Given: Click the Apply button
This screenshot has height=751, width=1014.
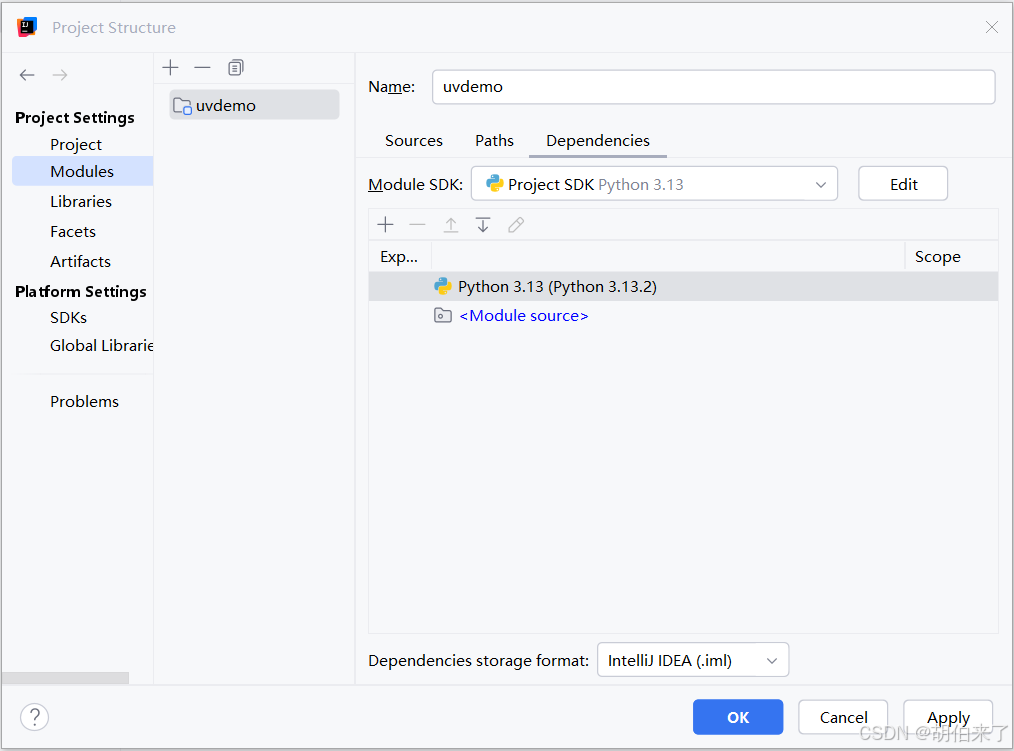Looking at the screenshot, I should pos(948,717).
